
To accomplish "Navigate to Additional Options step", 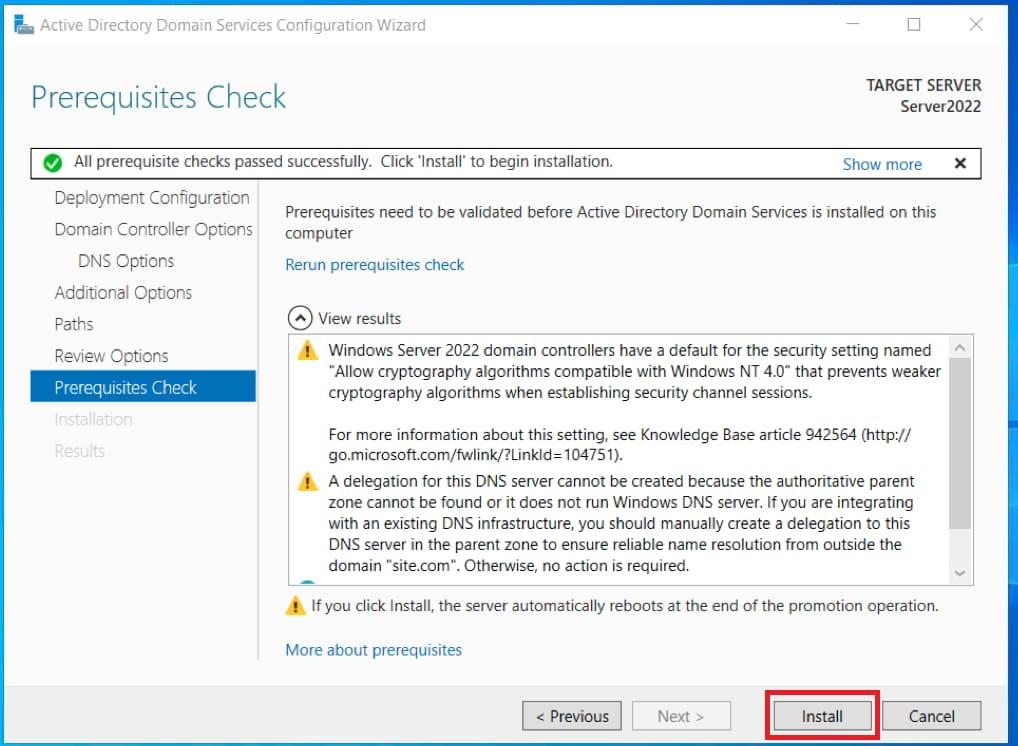I will coord(123,293).
